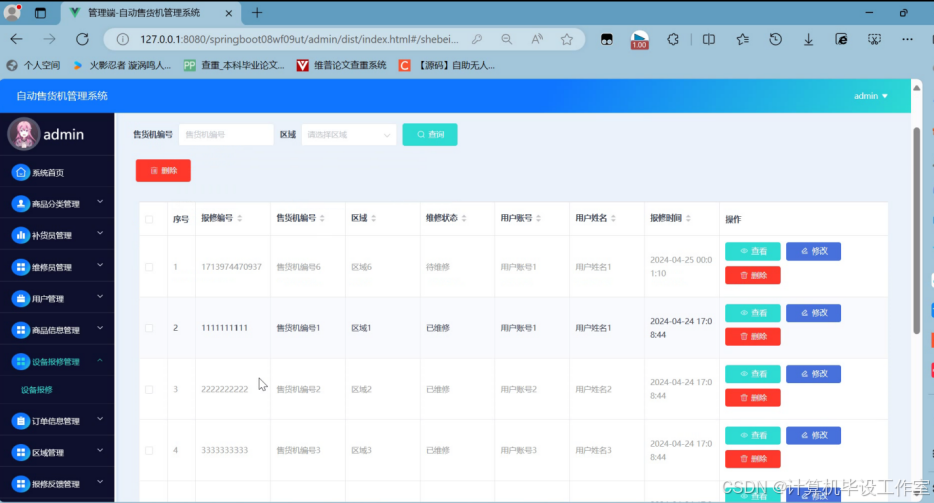Image resolution: width=934 pixels, height=503 pixels.
Task: Click 查看 for row 3333333333
Action: (x=753, y=435)
